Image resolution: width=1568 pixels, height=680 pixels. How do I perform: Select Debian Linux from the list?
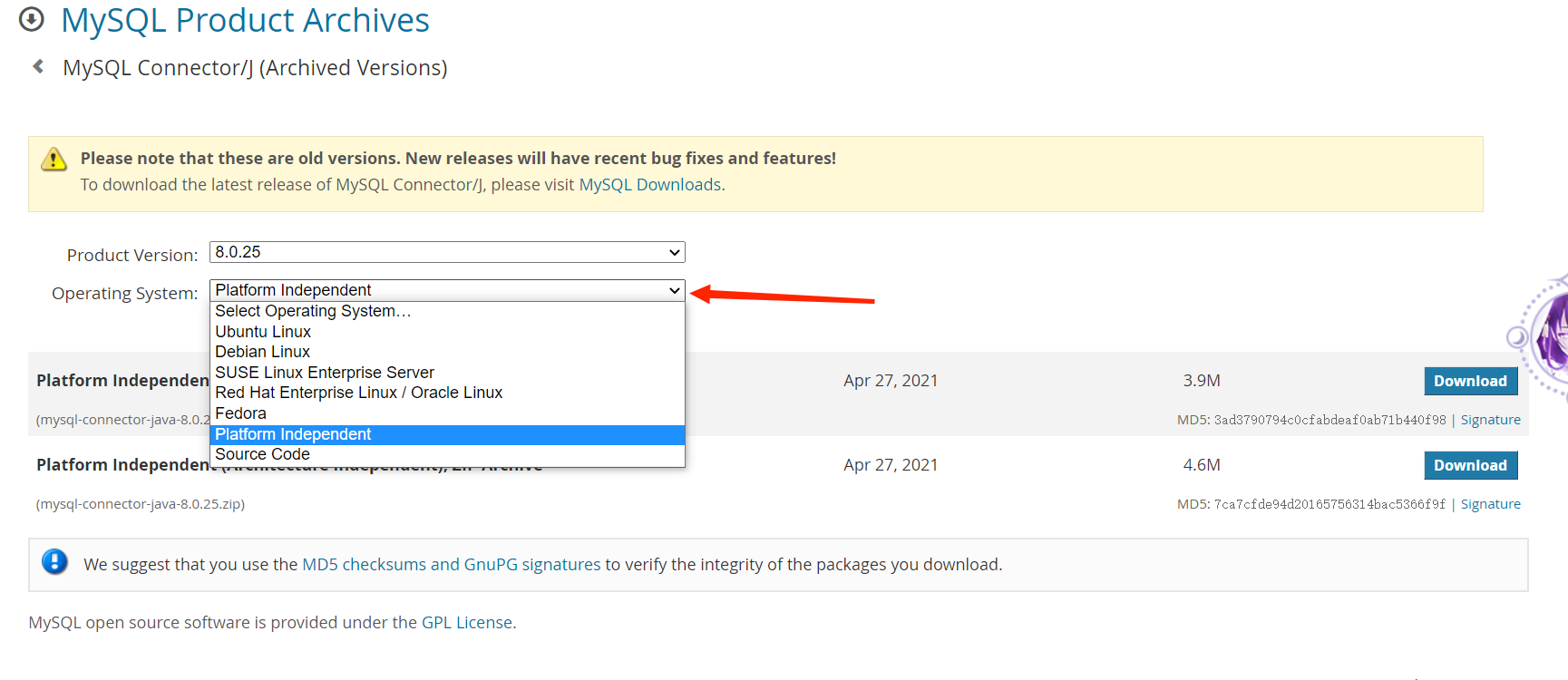point(447,352)
